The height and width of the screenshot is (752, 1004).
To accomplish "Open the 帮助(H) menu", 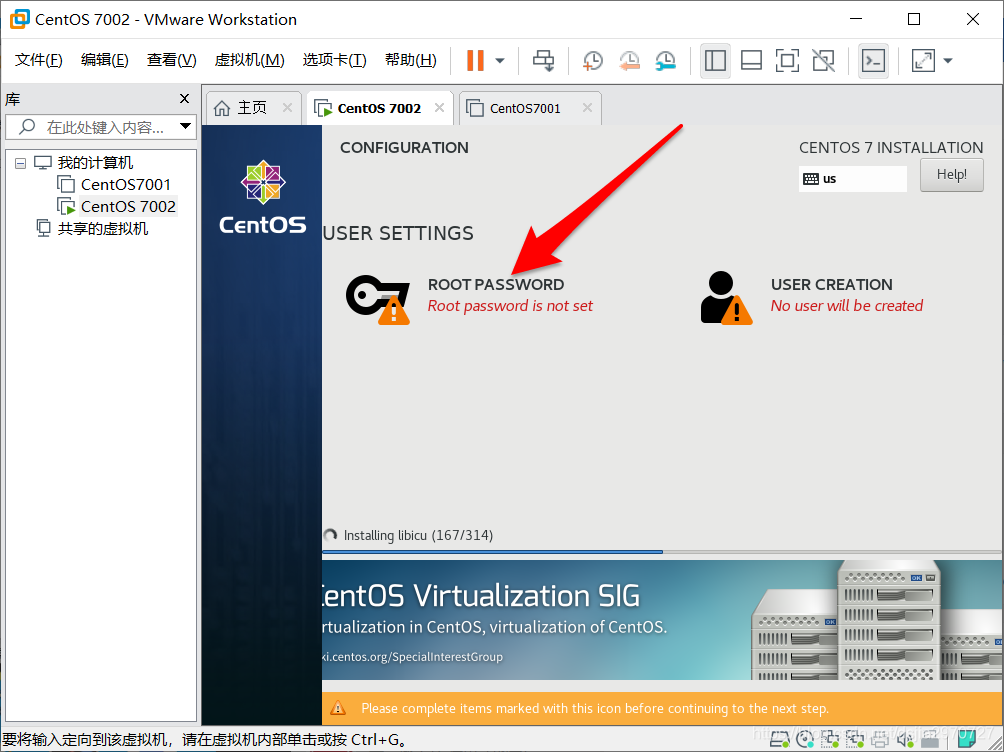I will point(410,60).
